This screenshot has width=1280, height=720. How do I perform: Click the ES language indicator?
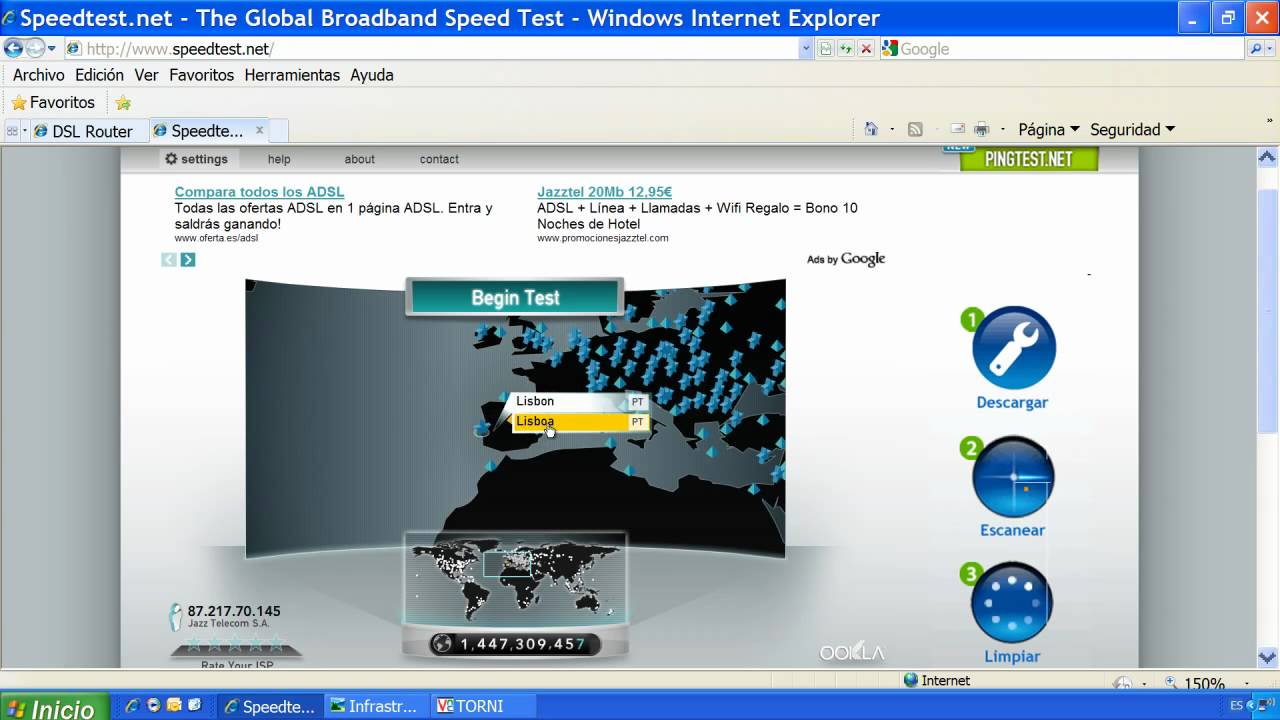tap(1236, 706)
